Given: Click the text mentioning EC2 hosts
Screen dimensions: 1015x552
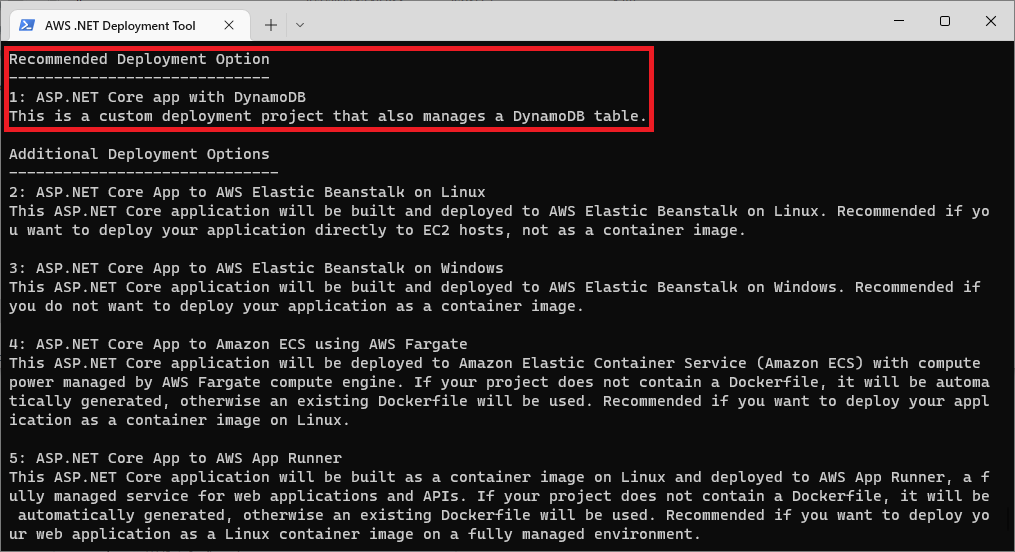Looking at the screenshot, I should (x=377, y=230).
